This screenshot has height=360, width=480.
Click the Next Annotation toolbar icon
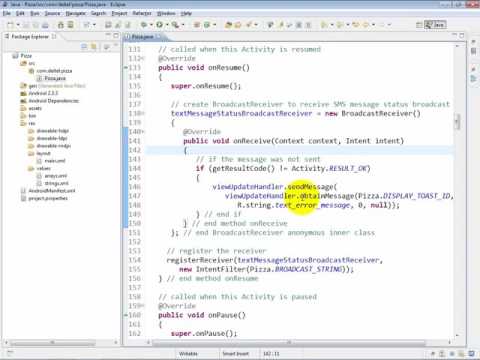tap(324, 25)
